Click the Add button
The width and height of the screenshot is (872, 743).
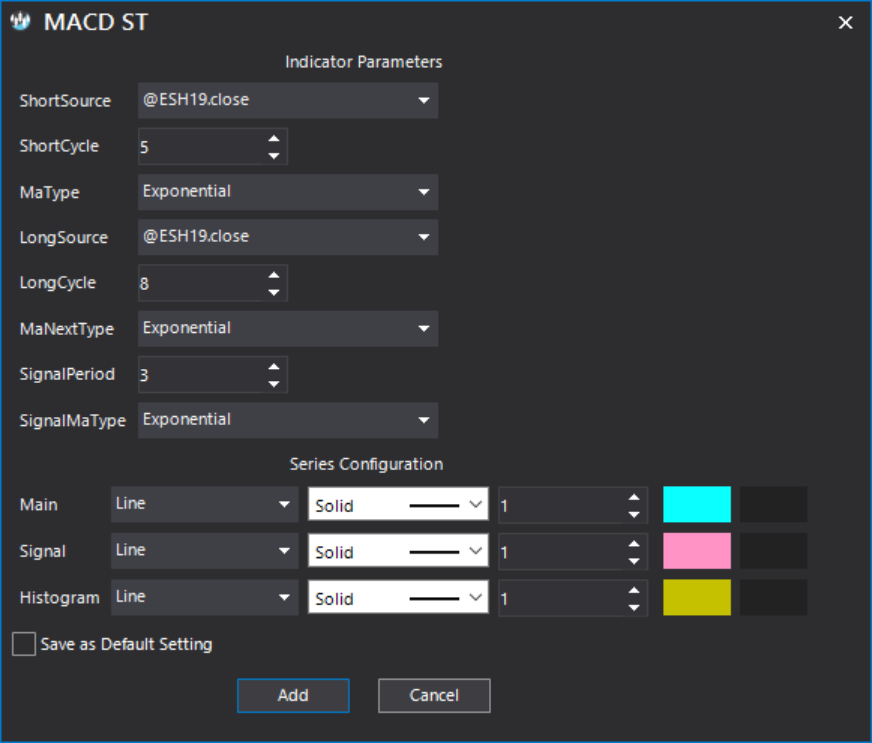pos(293,695)
